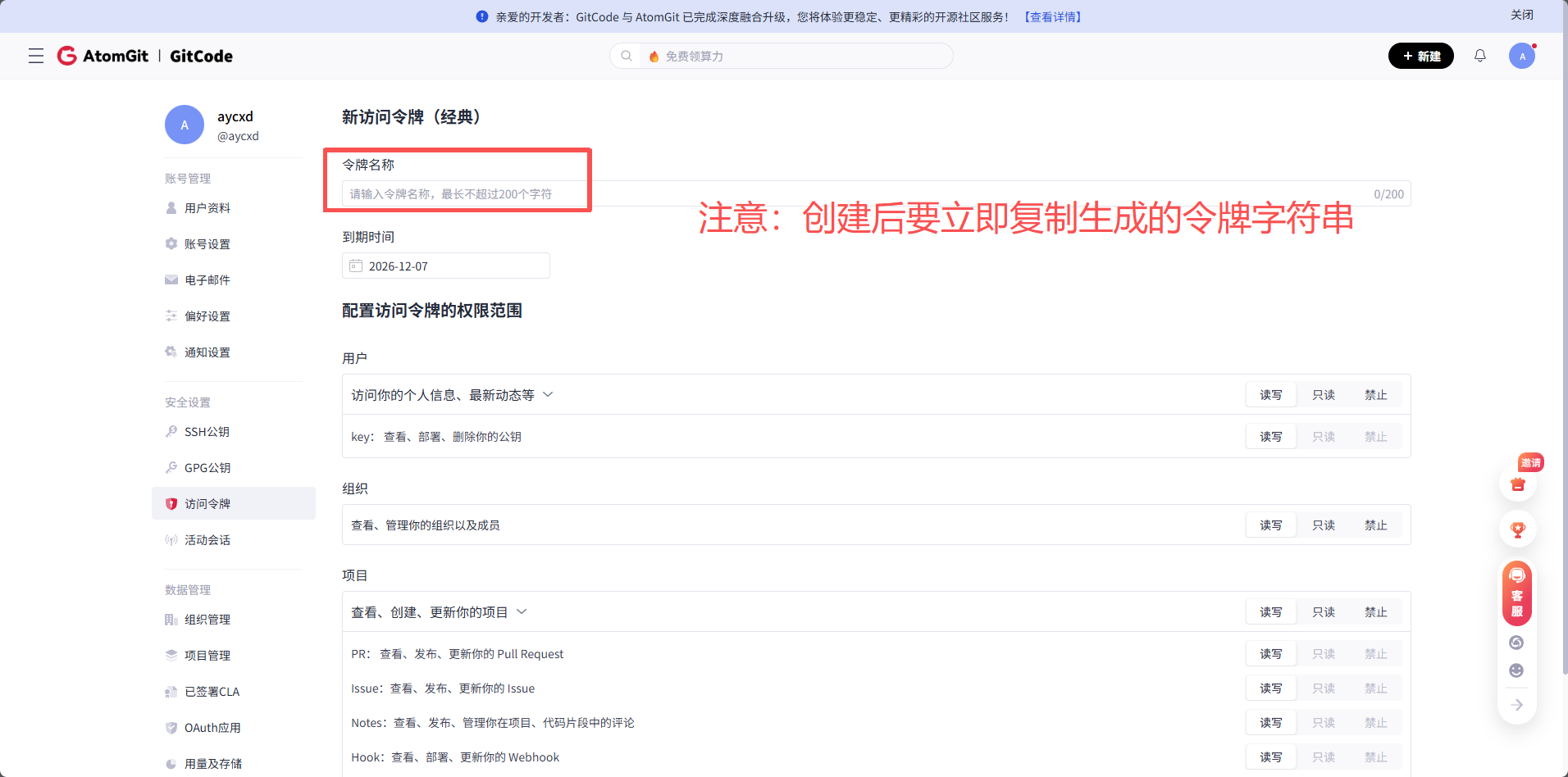Set 读写 for PR Pull Request row
Screen dimensions: 1568x777
coord(1271,654)
